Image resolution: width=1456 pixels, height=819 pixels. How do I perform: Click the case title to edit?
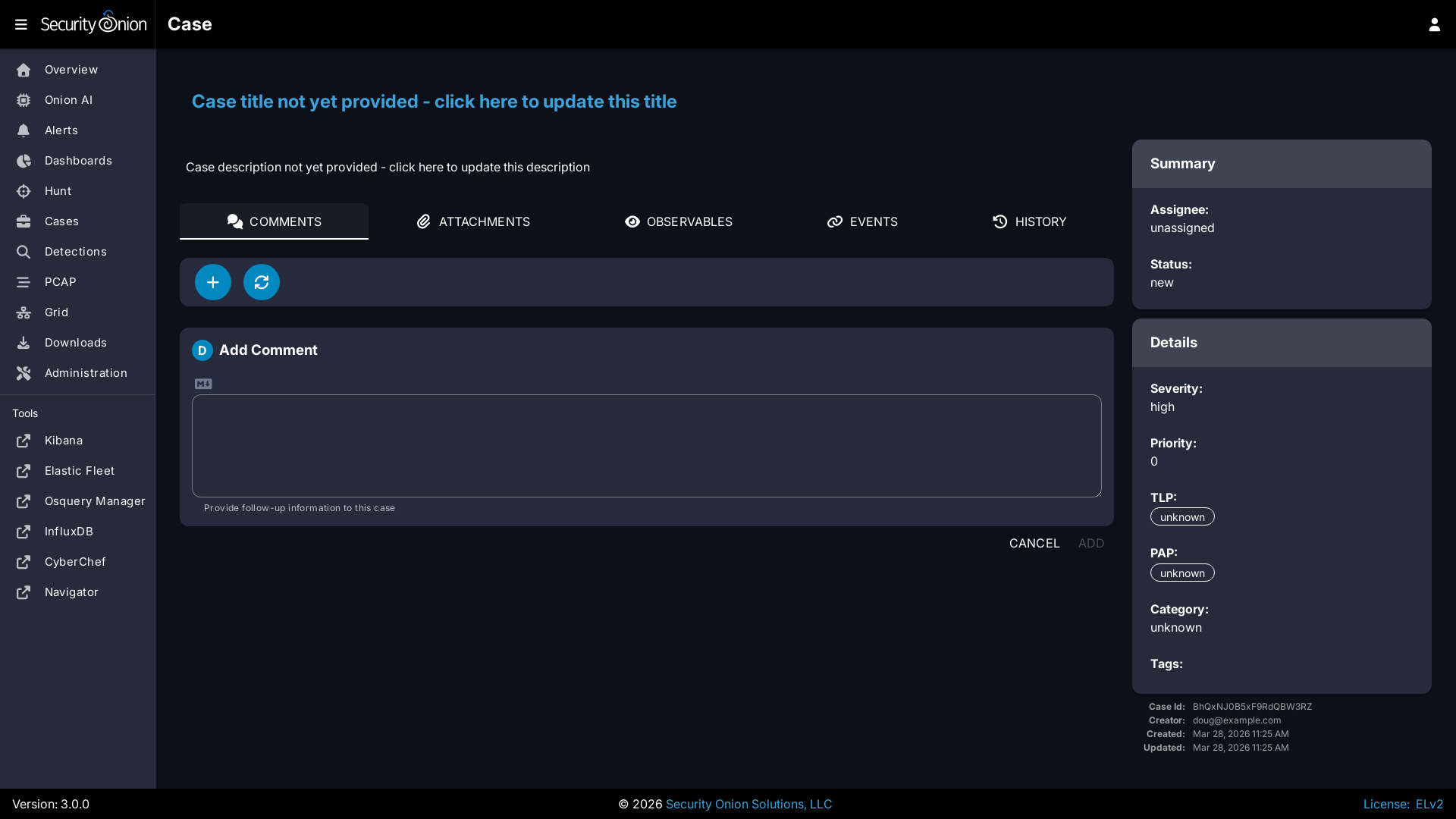[434, 102]
